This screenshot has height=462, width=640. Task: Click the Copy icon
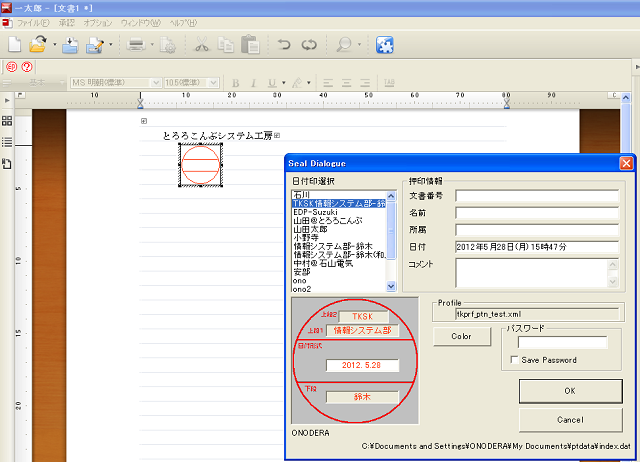225,44
